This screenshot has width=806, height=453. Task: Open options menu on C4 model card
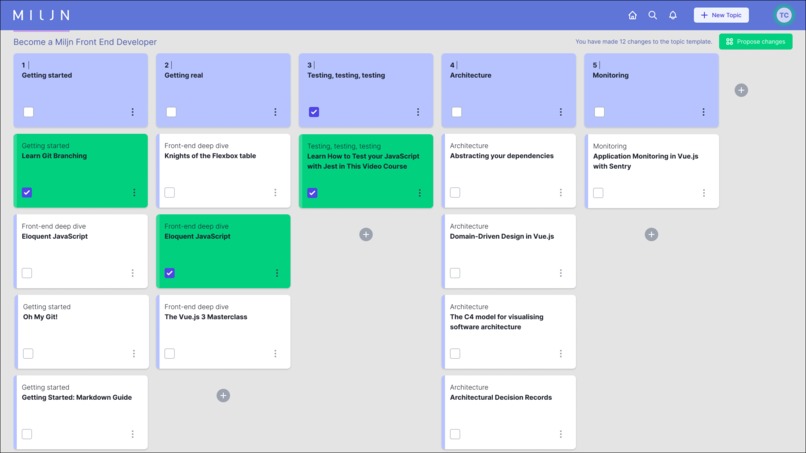click(x=561, y=353)
